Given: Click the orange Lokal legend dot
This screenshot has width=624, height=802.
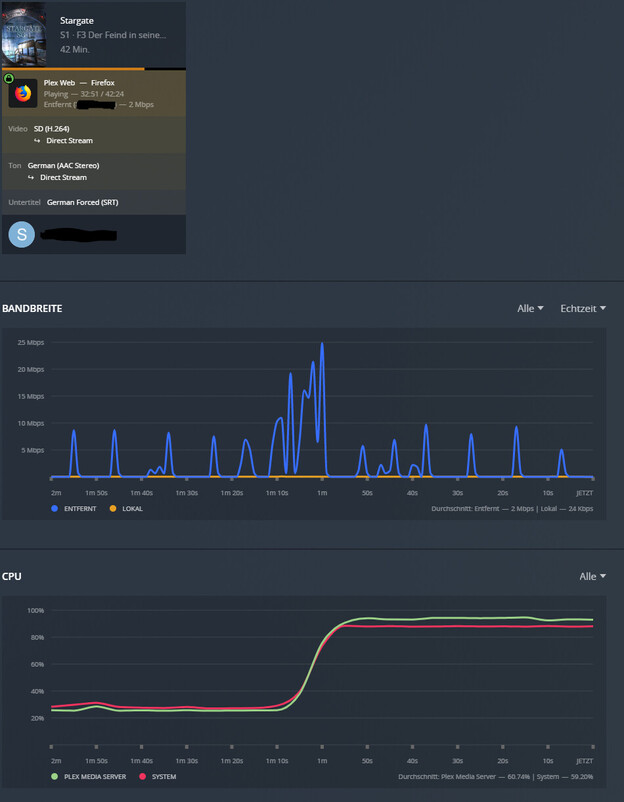Looking at the screenshot, I should click(113, 508).
